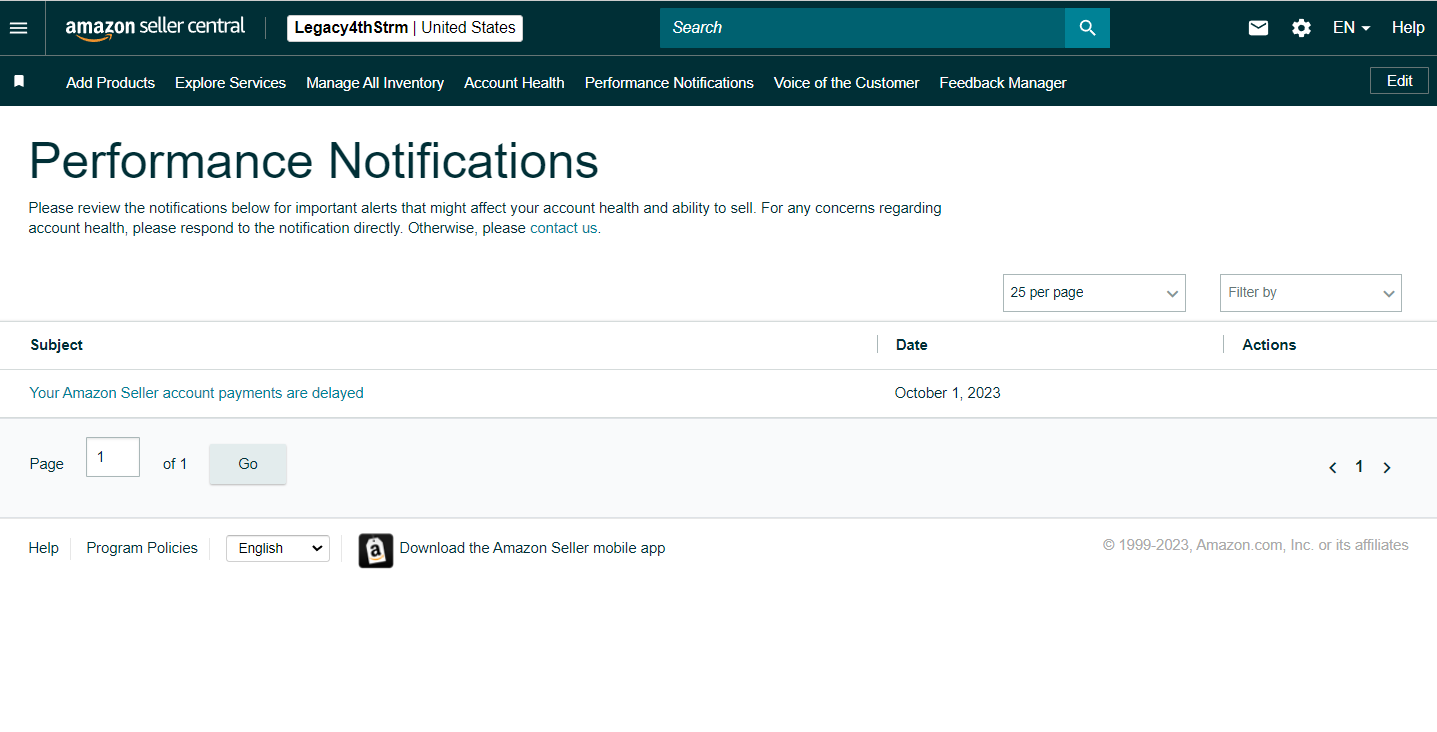The height and width of the screenshot is (732, 1437).
Task: Open the messages envelope icon
Action: click(x=1258, y=28)
